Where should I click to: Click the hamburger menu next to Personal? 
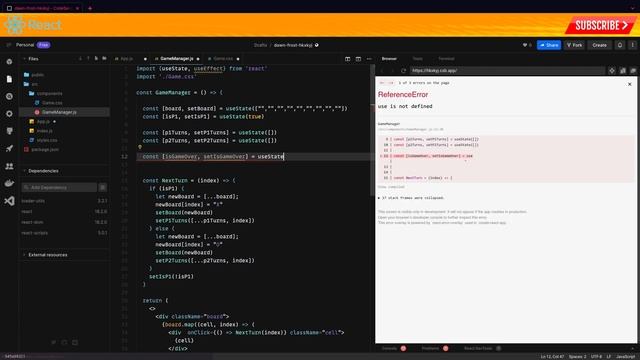[9, 45]
